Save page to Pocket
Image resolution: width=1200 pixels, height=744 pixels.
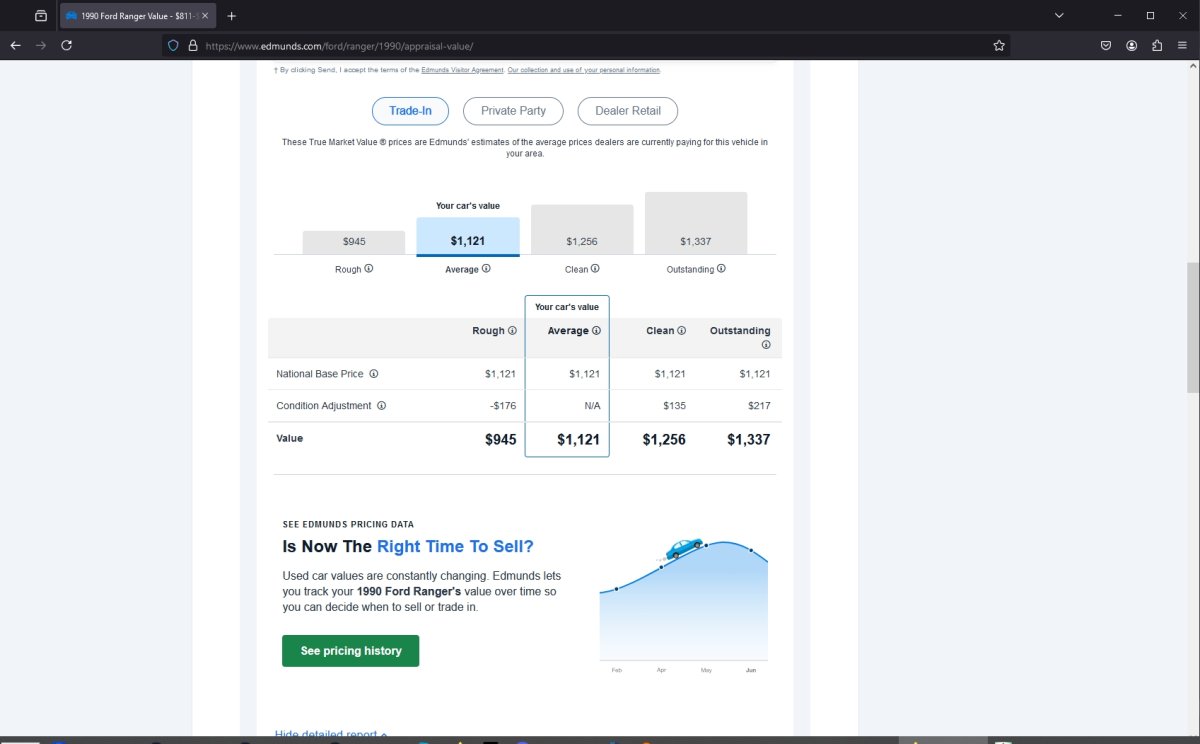pyautogui.click(x=1106, y=45)
